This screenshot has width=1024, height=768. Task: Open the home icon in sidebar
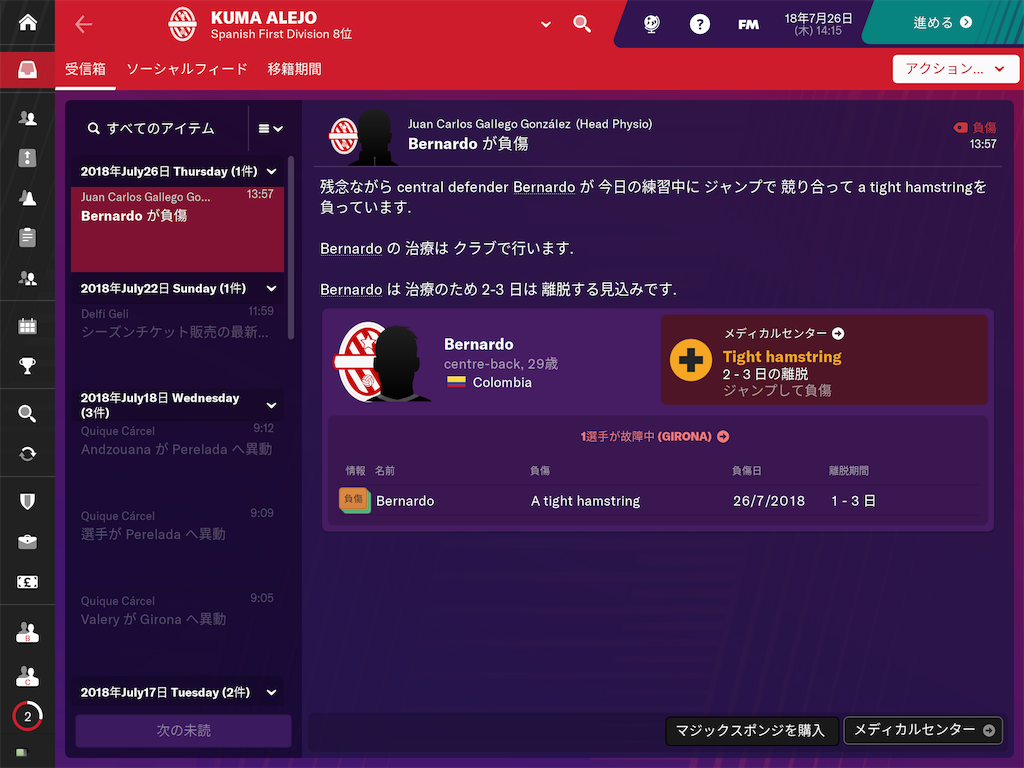[27, 23]
